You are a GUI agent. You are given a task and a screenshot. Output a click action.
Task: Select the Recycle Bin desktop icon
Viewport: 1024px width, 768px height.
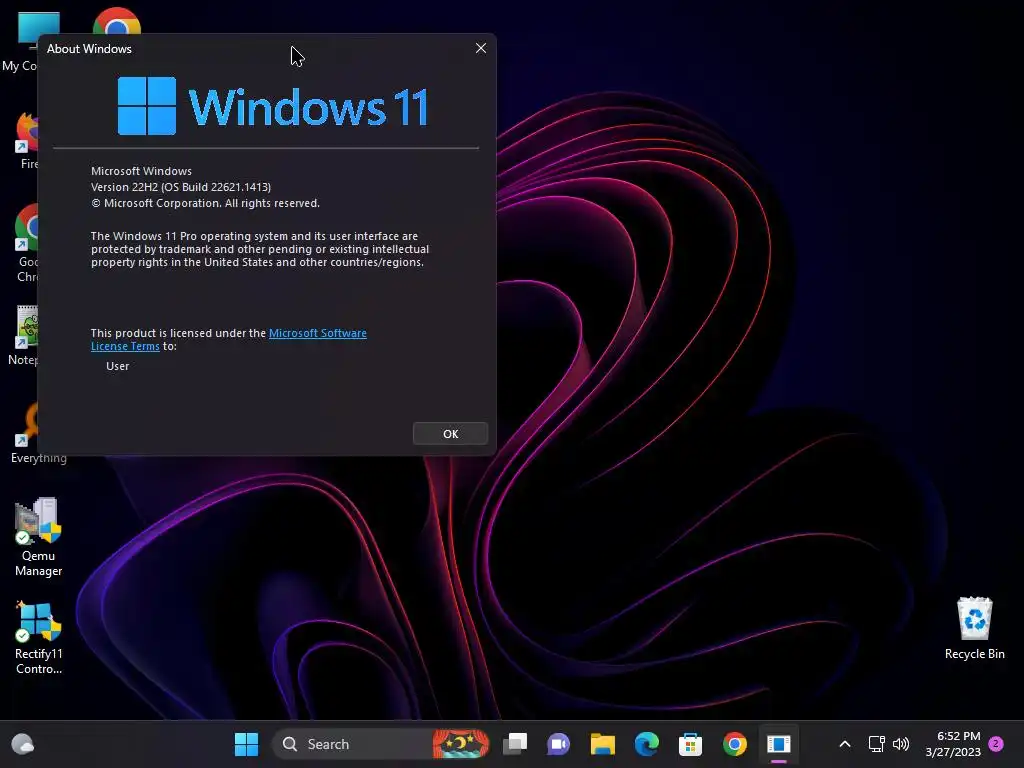coord(974,628)
